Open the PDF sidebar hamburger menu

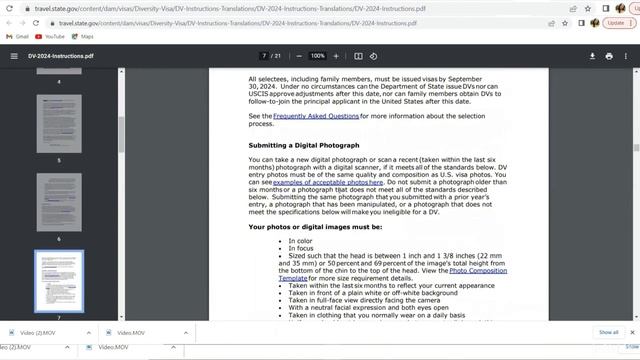tap(14, 56)
